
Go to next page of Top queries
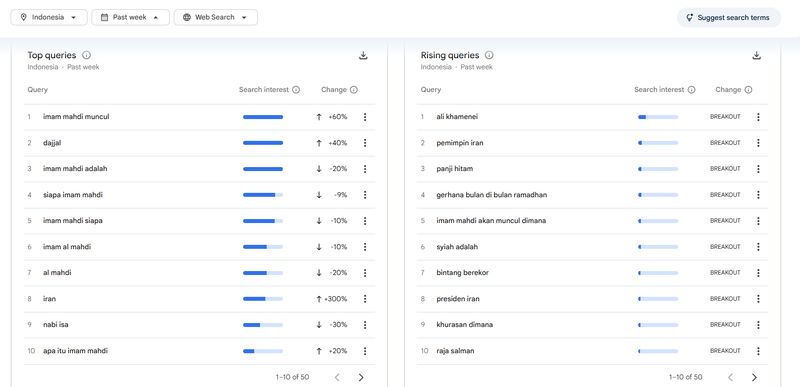(x=361, y=377)
